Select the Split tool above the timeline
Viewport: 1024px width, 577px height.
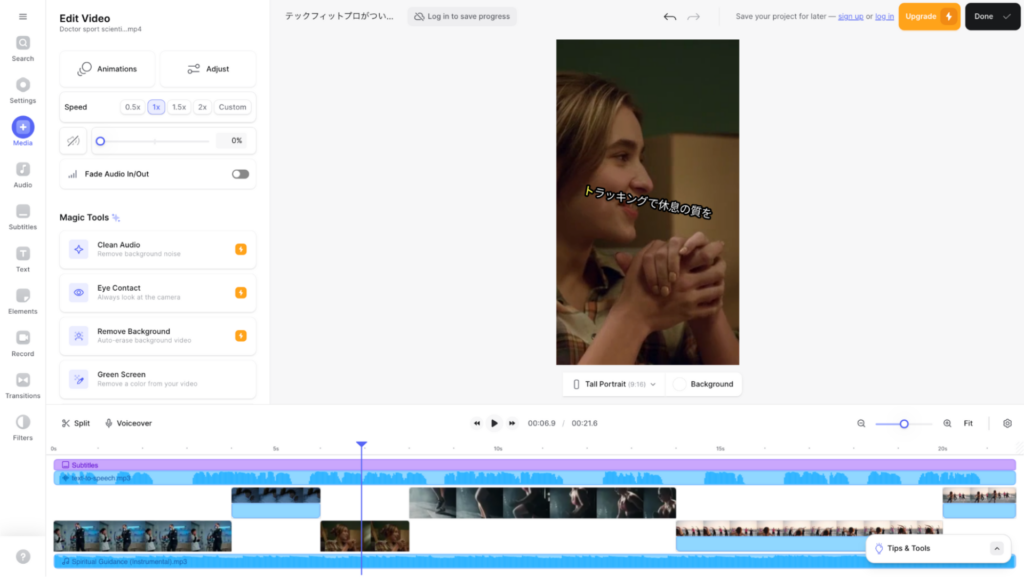(75, 423)
